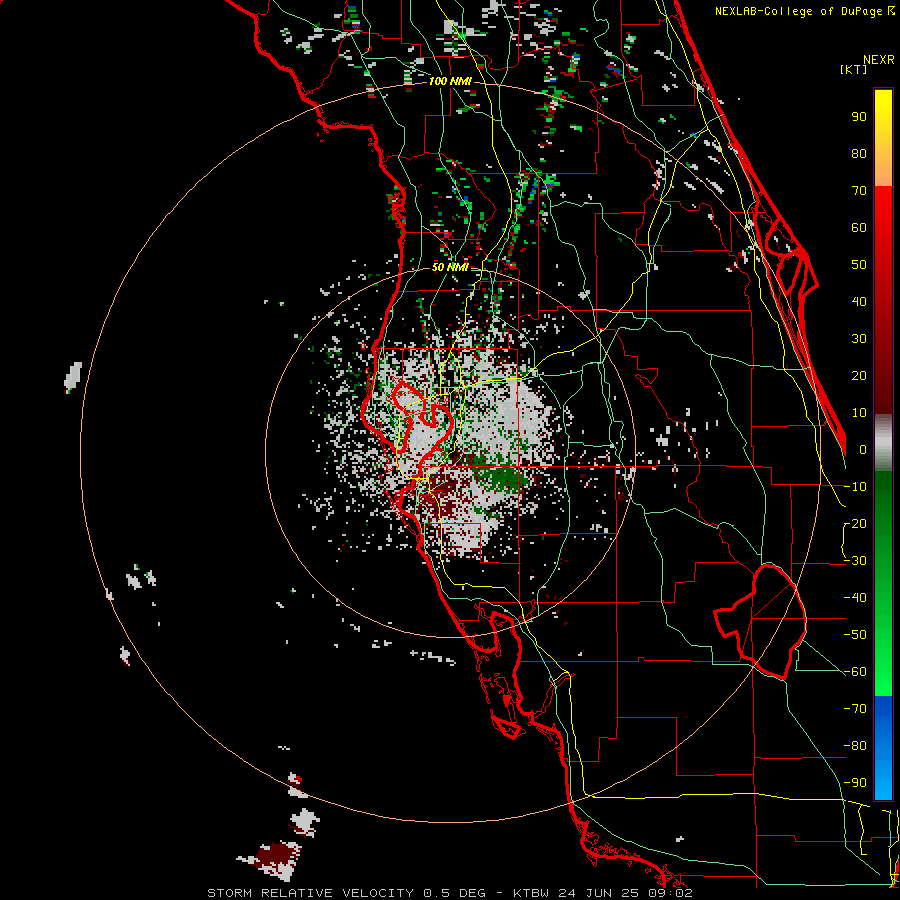The width and height of the screenshot is (900, 900).
Task: Click the -40 scale value
Action: 855,598
